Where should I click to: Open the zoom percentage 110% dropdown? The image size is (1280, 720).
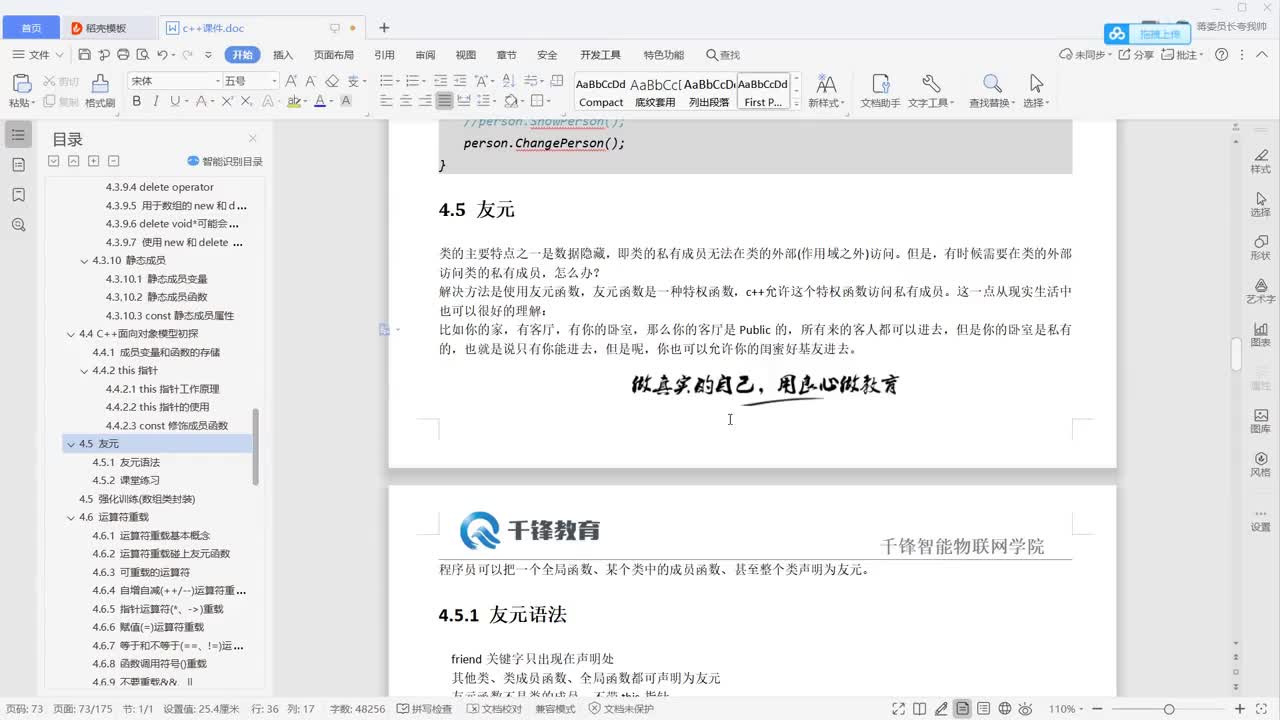[x=1067, y=709]
